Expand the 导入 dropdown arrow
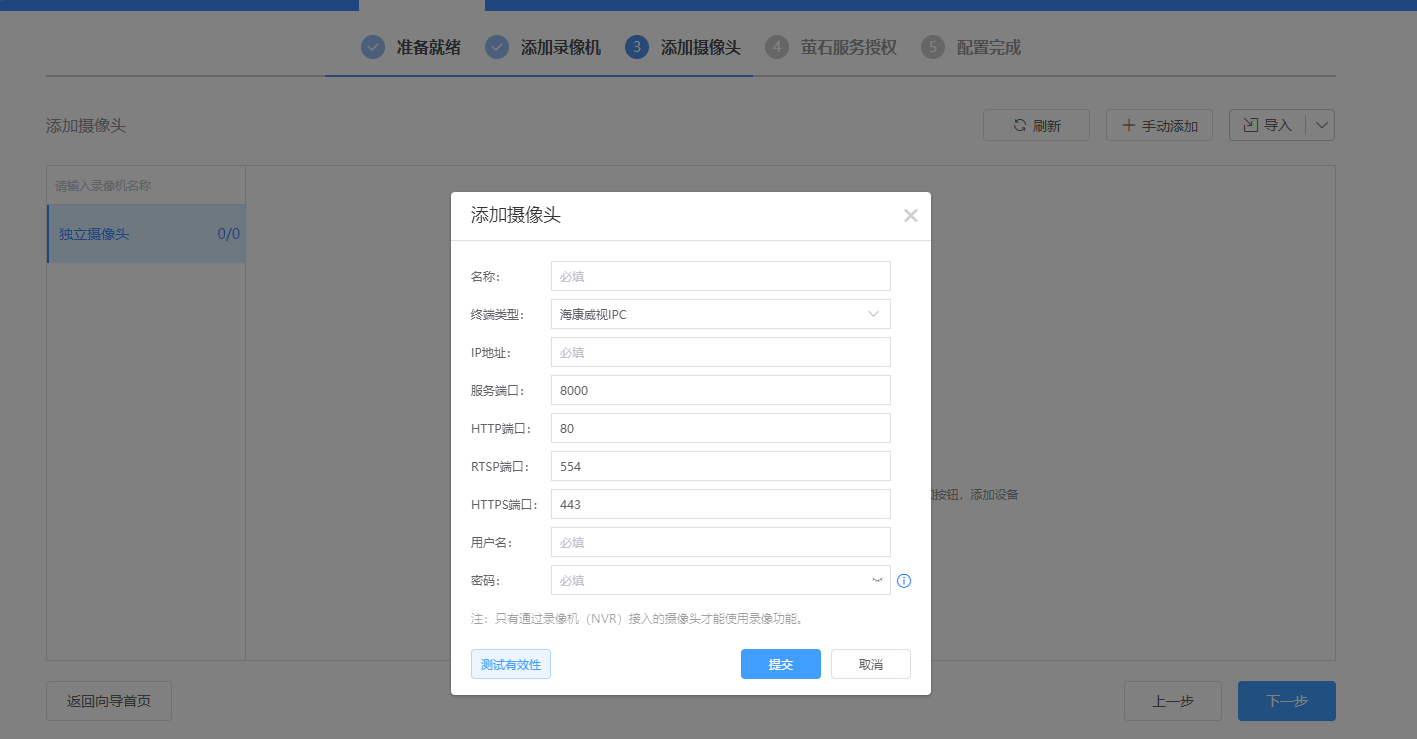 click(1321, 125)
